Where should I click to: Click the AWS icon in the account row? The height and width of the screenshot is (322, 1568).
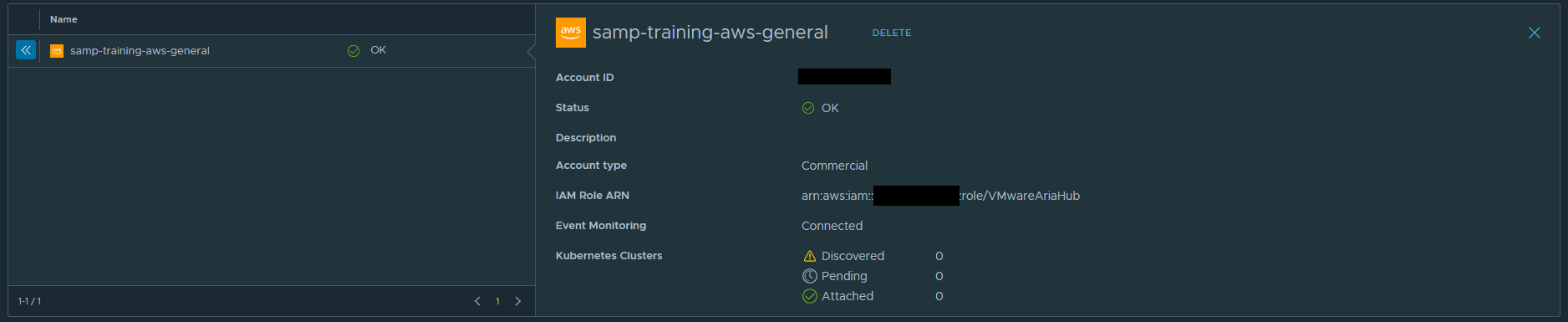coord(57,51)
